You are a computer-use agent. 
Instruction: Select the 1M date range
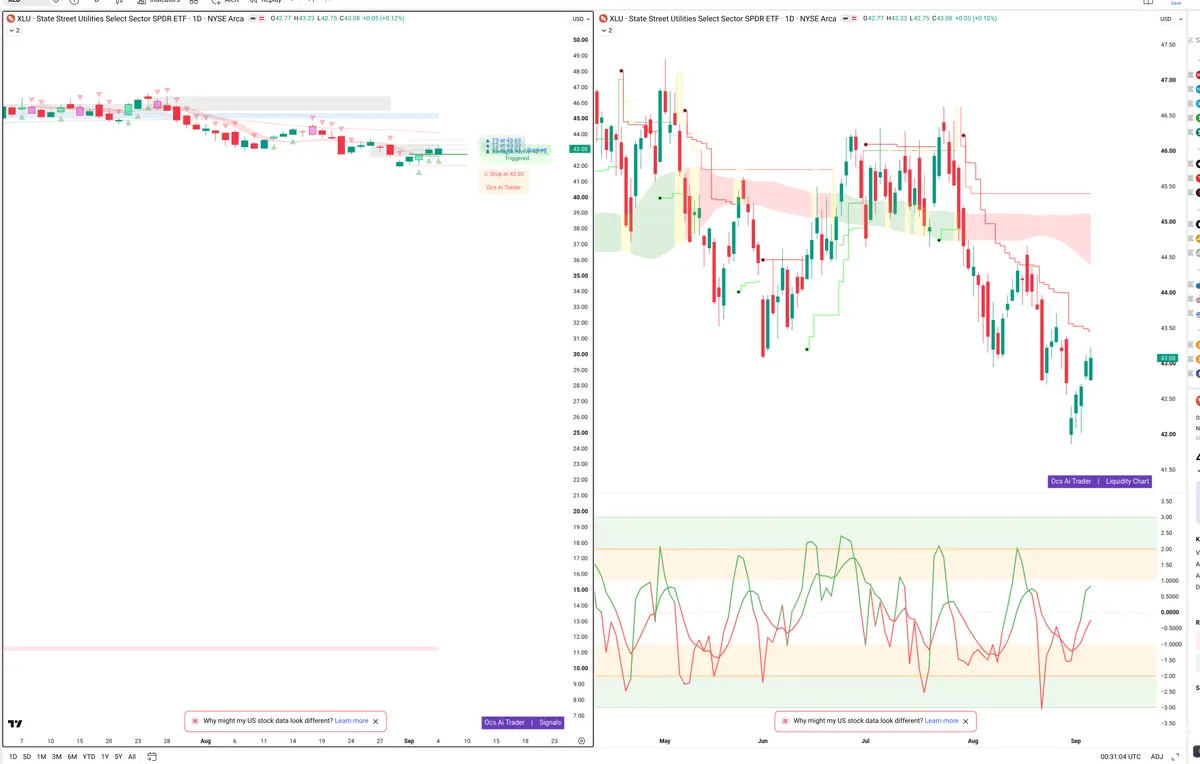point(42,757)
